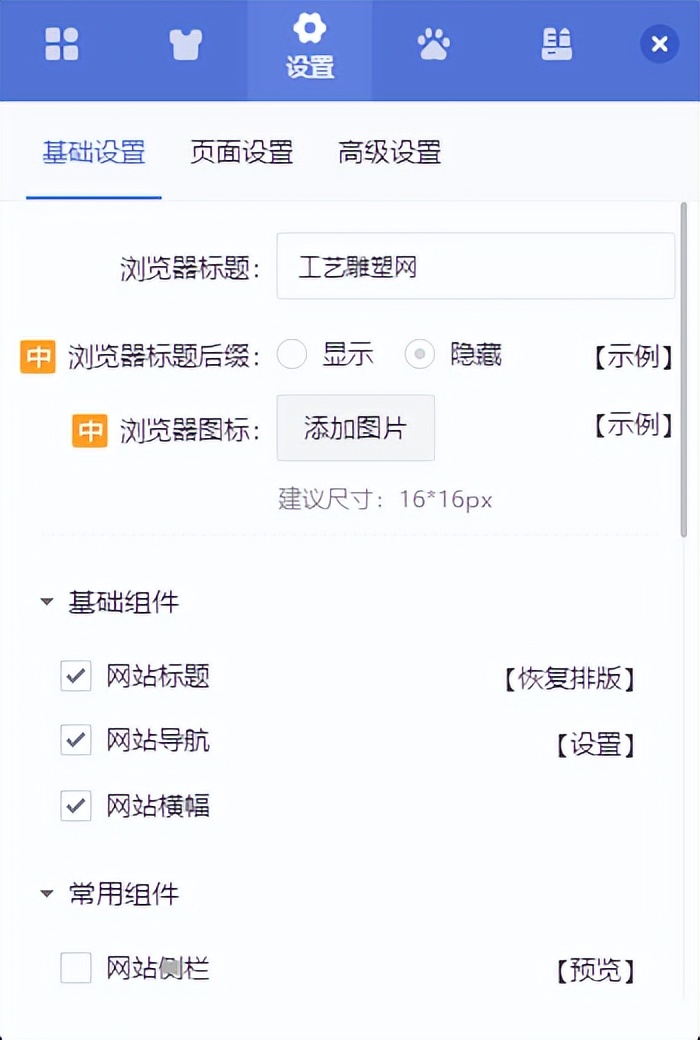Enable the 网站侧栏 checkbox
Viewport: 700px width, 1040px height.
click(75, 968)
